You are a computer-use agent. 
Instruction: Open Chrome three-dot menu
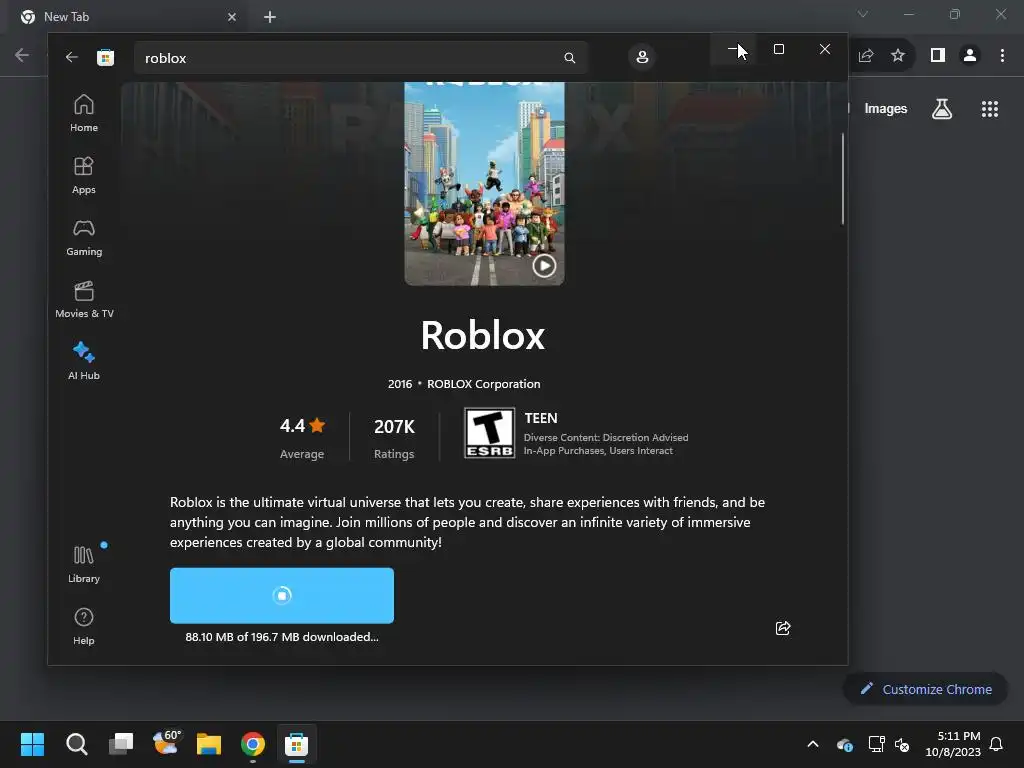coord(1002,56)
